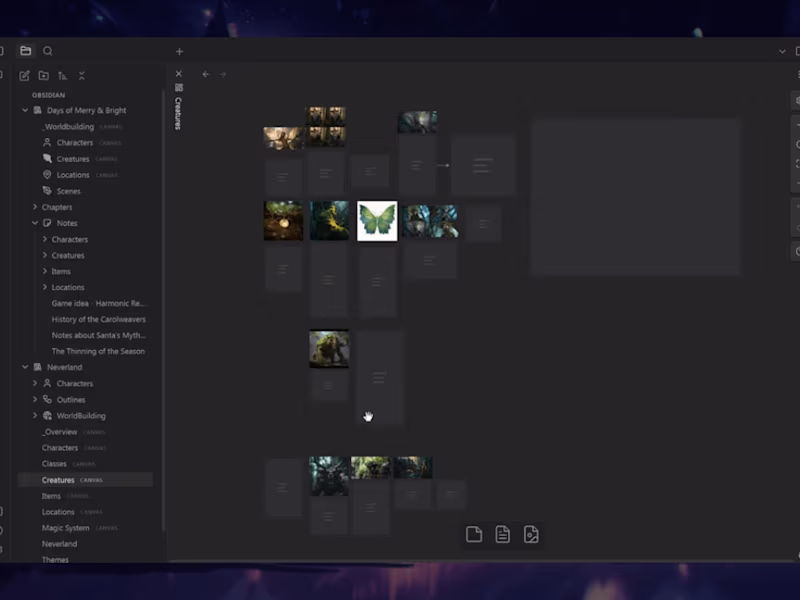Collapse Days of Merry & Bright folder
Viewport: 800px width, 600px height.
point(25,110)
